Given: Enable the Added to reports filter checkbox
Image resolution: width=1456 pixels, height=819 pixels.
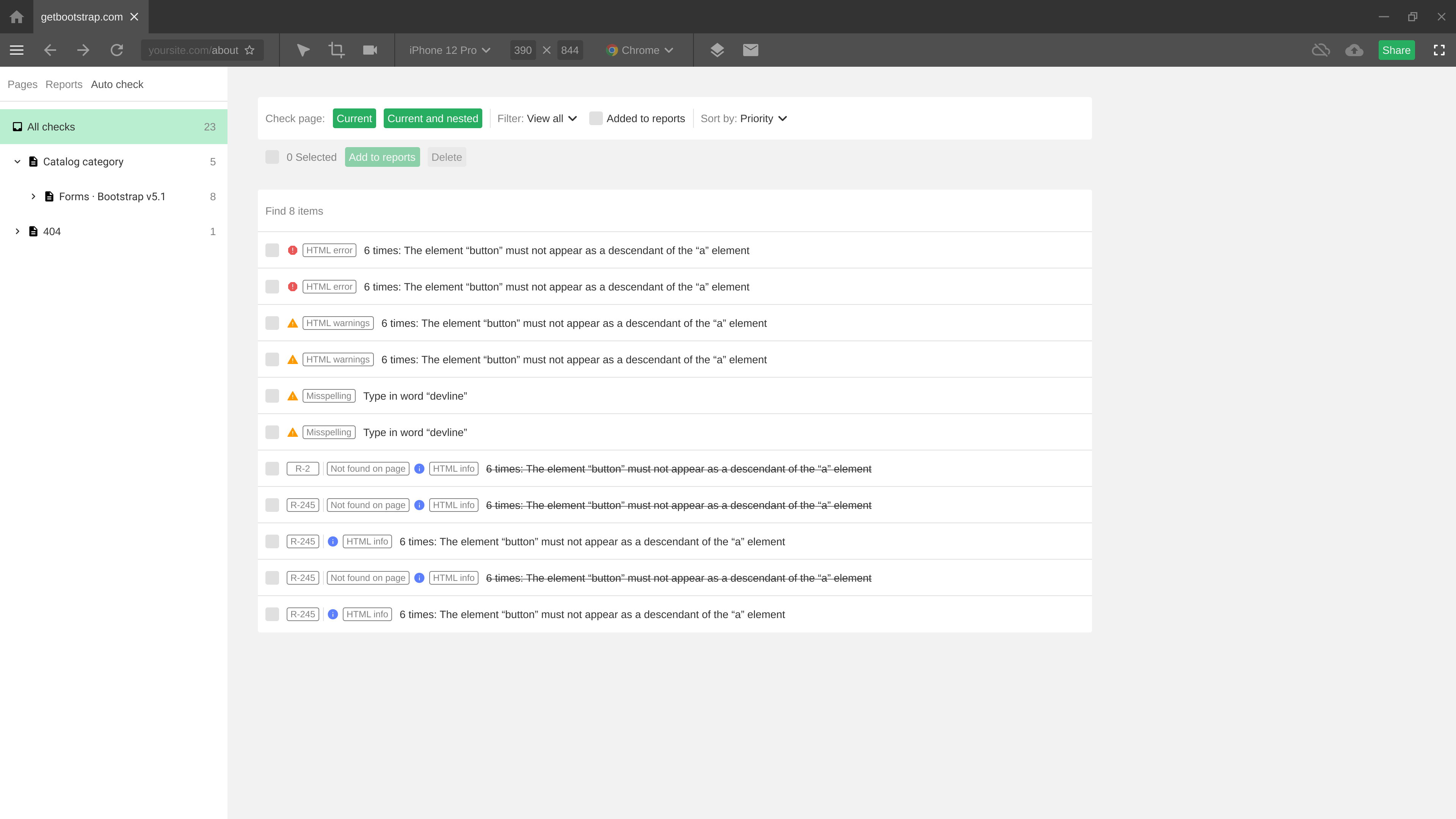Looking at the screenshot, I should point(596,119).
